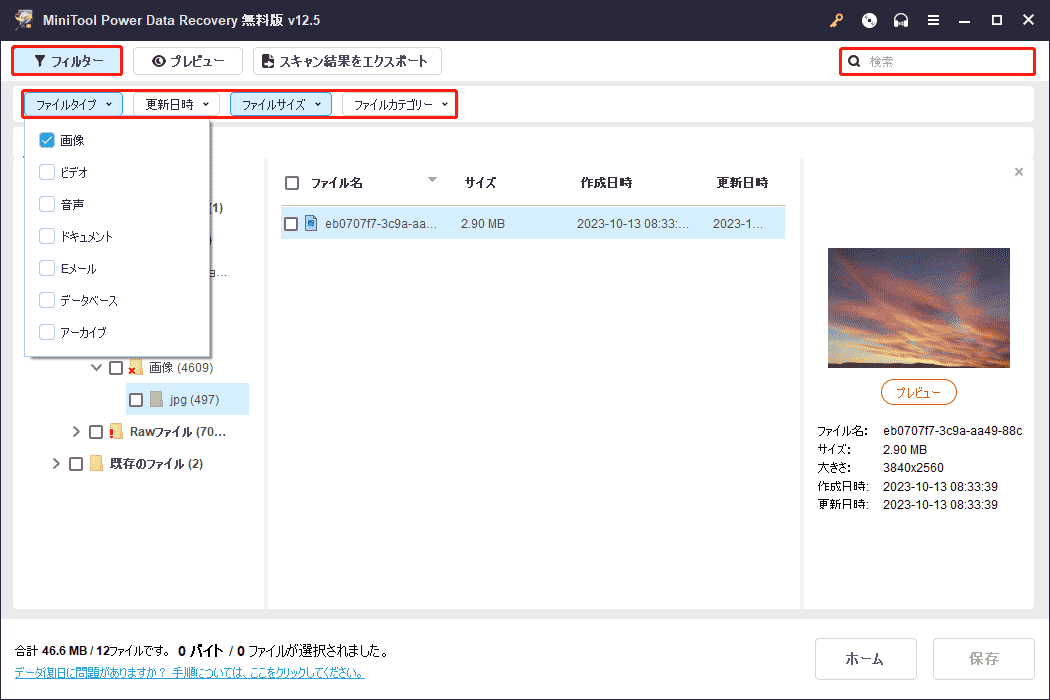Collapse the 画像 (4609) tree node
Image resolution: width=1050 pixels, height=700 pixels.
[x=96, y=368]
